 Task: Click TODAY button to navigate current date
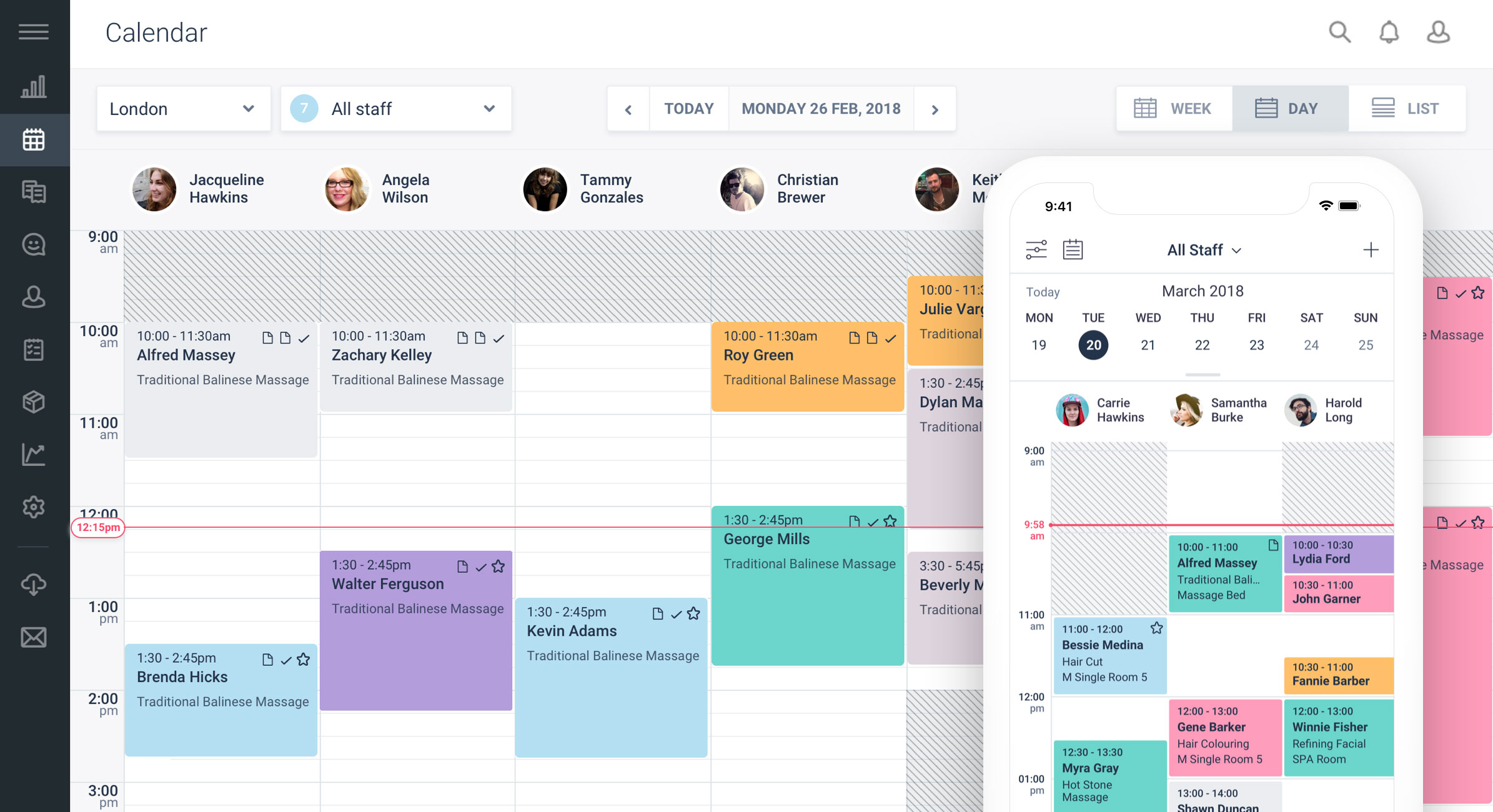pos(689,108)
